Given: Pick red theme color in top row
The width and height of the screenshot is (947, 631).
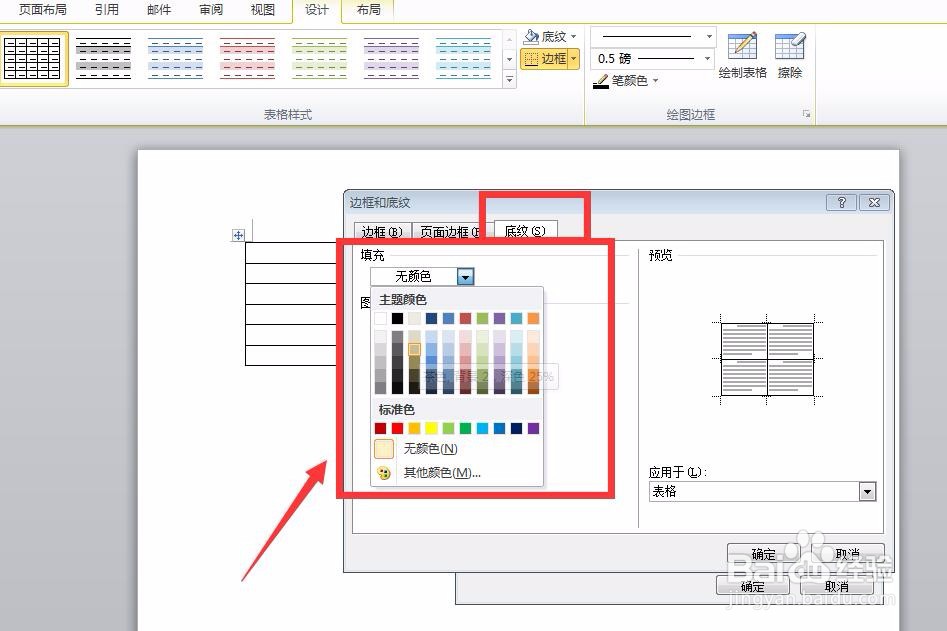Looking at the screenshot, I should [465, 318].
